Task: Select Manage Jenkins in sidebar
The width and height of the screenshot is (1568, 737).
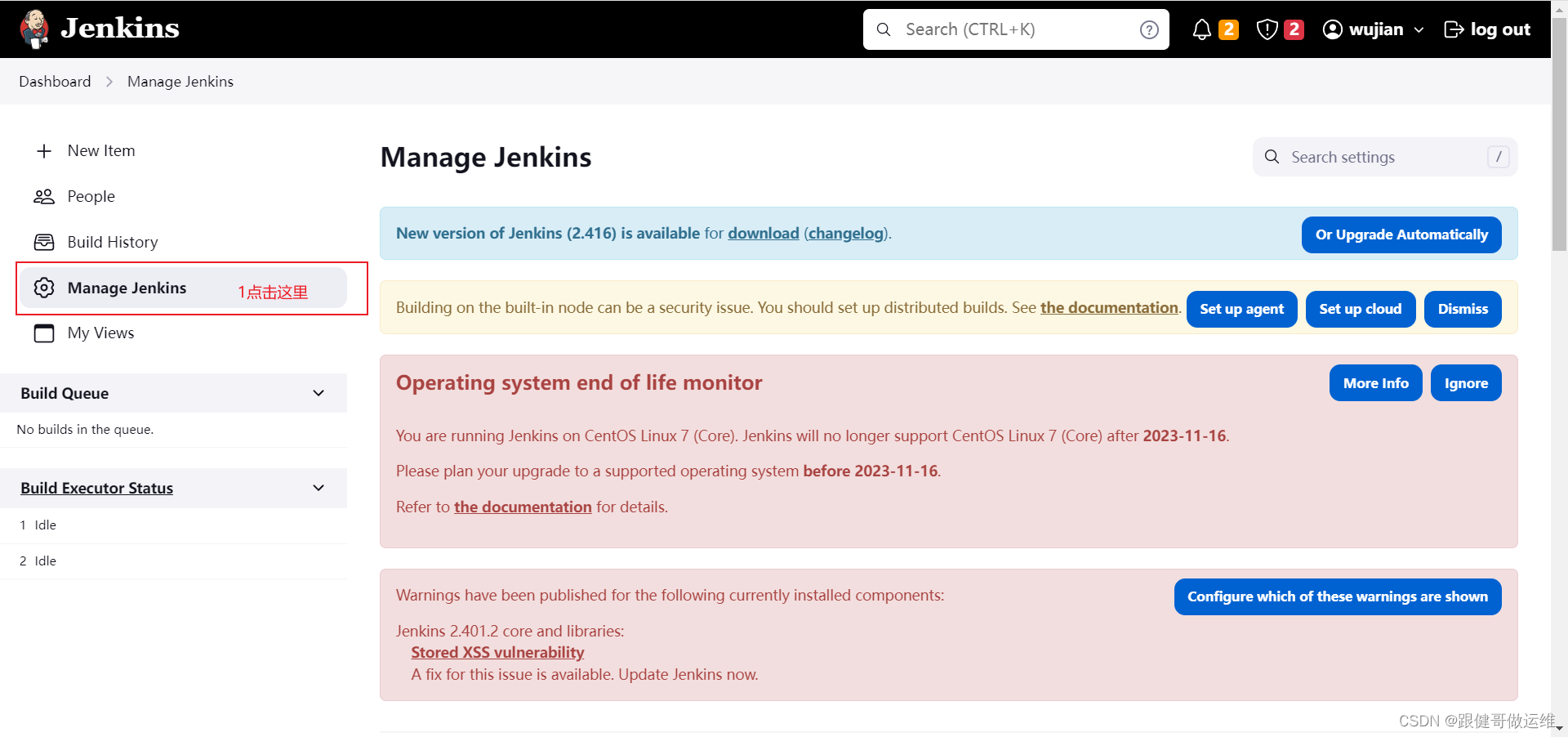Action: pos(184,288)
